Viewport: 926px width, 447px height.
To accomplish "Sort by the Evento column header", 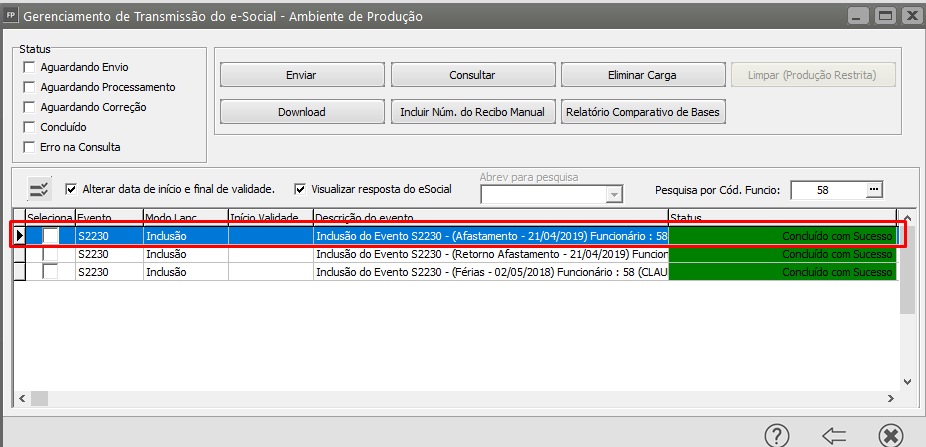I will tap(109, 217).
